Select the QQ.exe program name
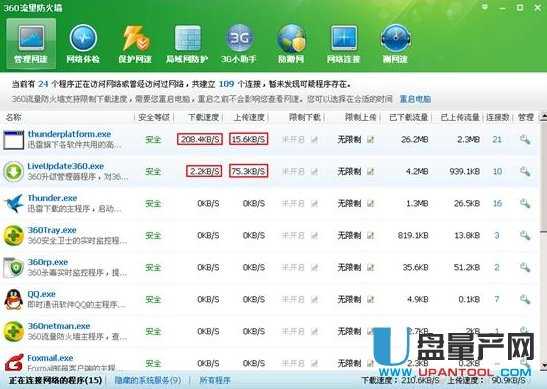The width and height of the screenshot is (547, 389). [x=42, y=294]
